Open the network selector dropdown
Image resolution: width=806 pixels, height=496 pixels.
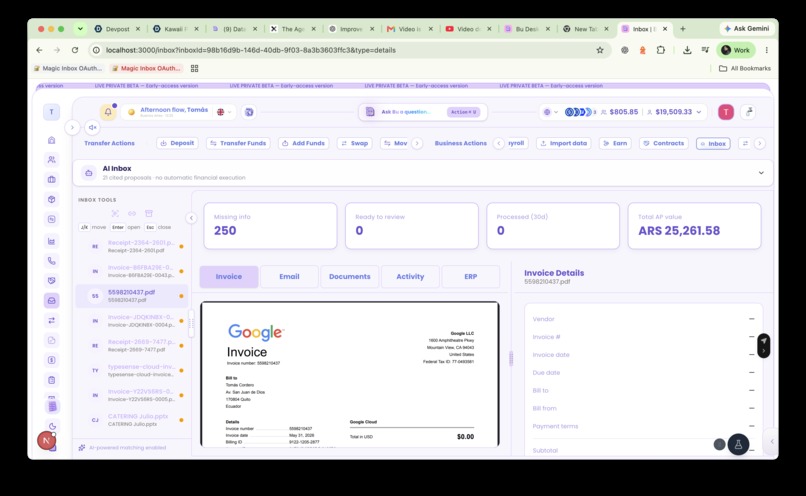pos(551,112)
